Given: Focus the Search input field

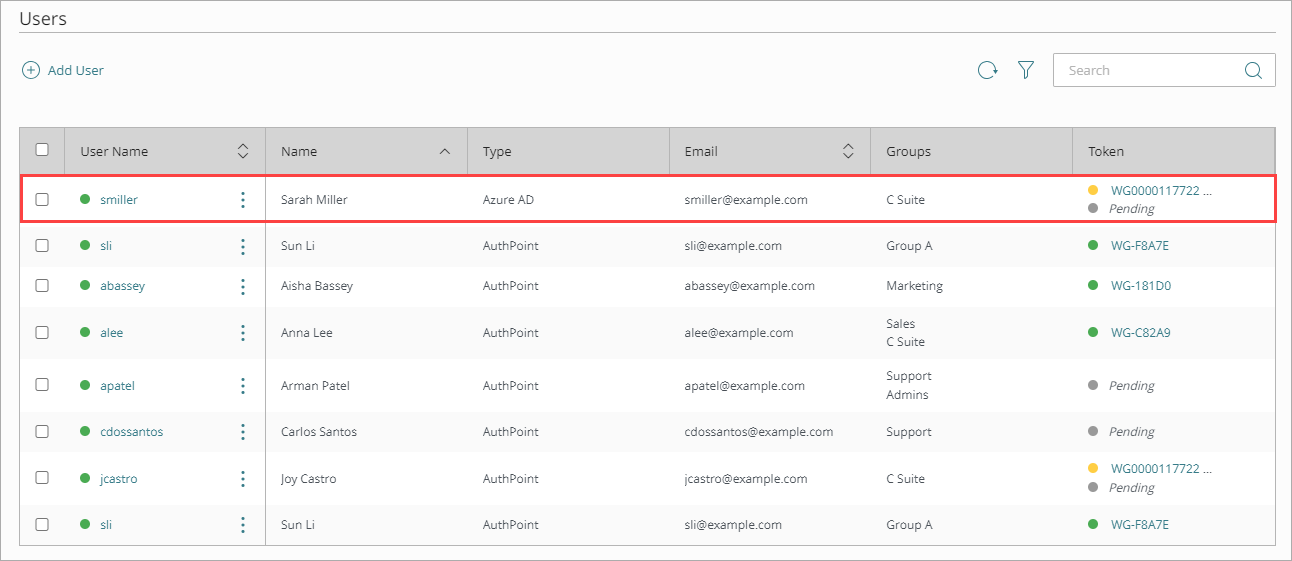Looking at the screenshot, I should (1150, 70).
